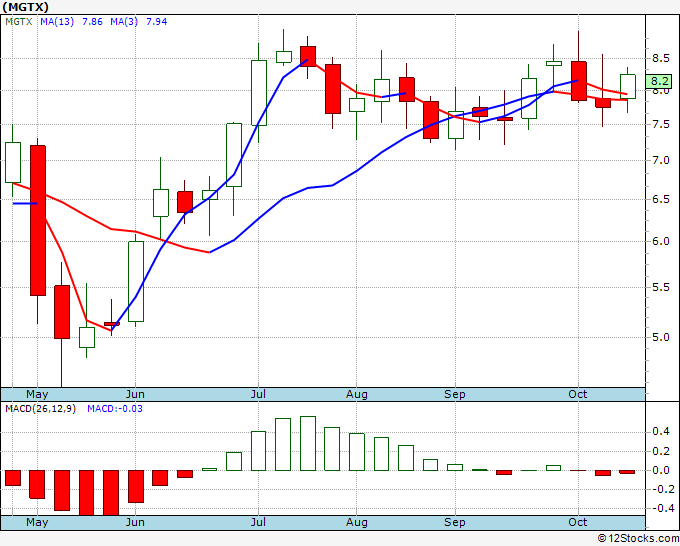Click the 6.0 price axis label
The image size is (680, 546).
pos(660,242)
